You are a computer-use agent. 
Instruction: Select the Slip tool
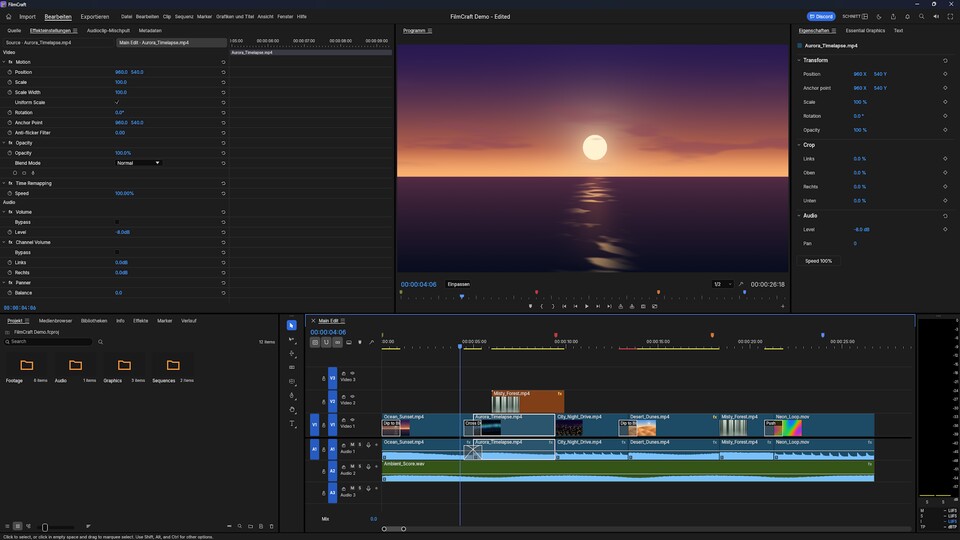tap(291, 381)
